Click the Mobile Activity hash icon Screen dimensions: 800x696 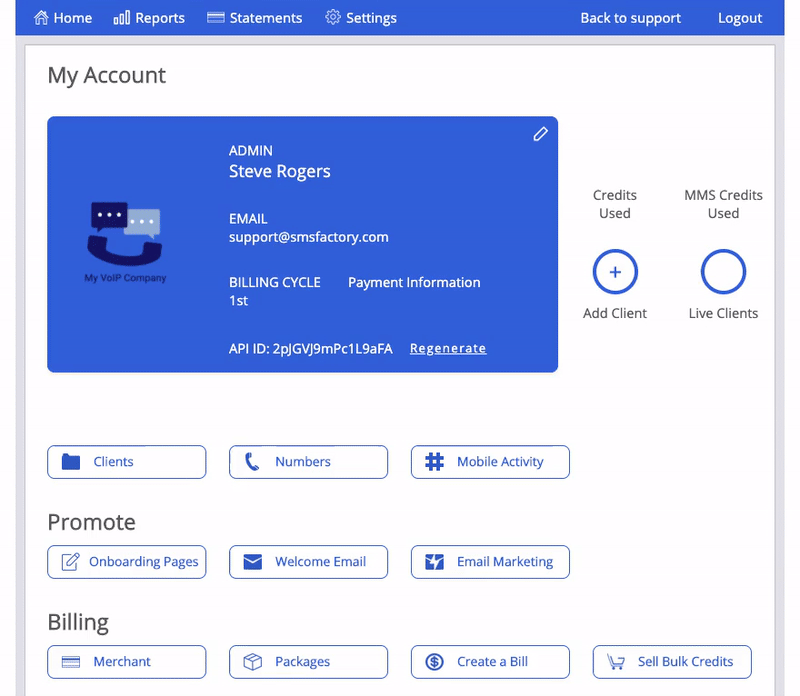click(434, 462)
